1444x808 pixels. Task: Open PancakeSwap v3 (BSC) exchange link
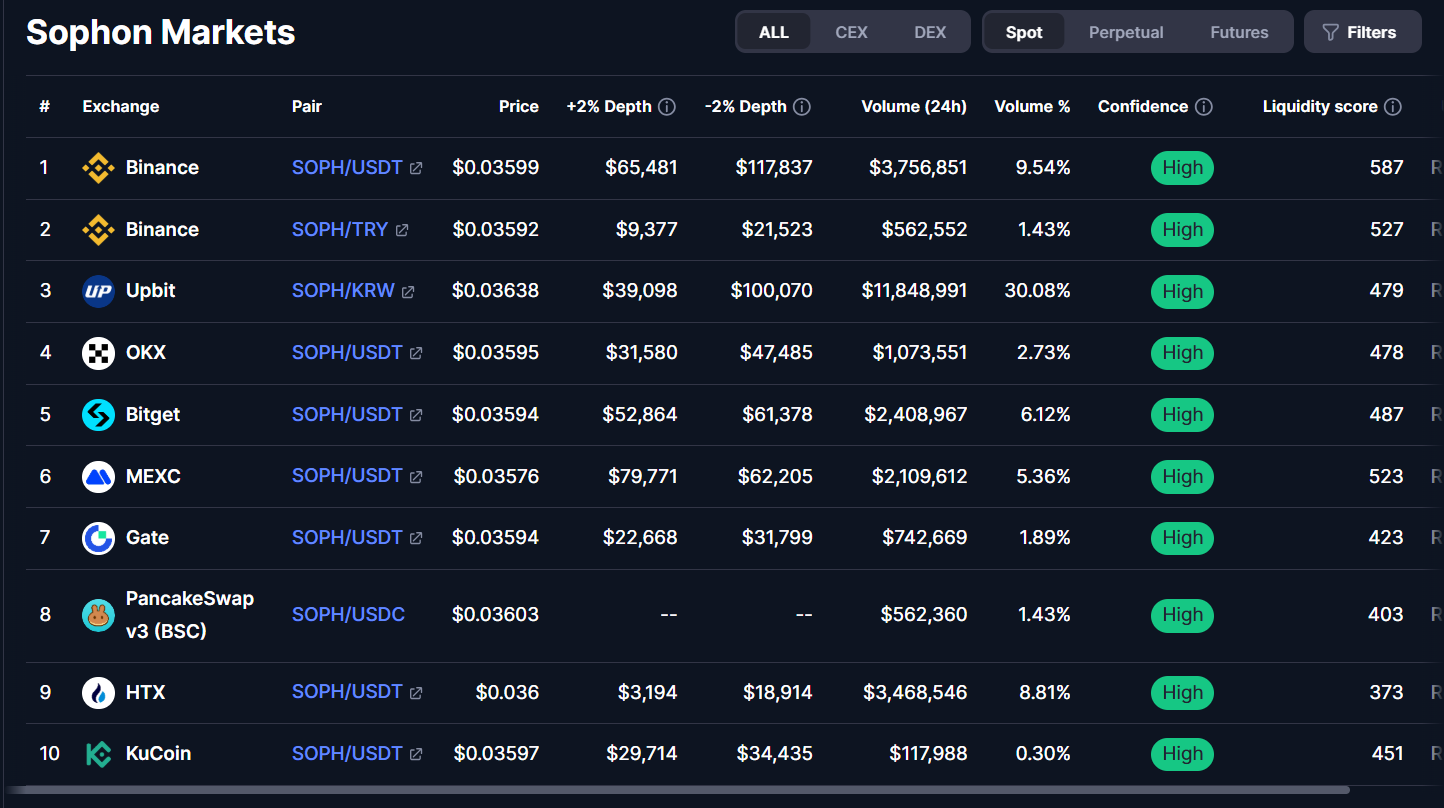(190, 615)
